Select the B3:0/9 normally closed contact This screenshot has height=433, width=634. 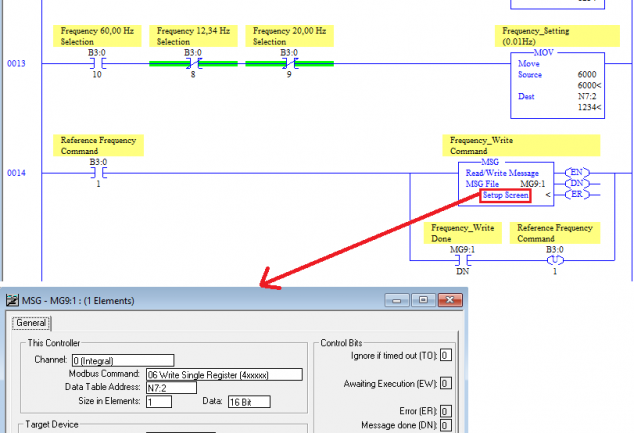point(290,63)
